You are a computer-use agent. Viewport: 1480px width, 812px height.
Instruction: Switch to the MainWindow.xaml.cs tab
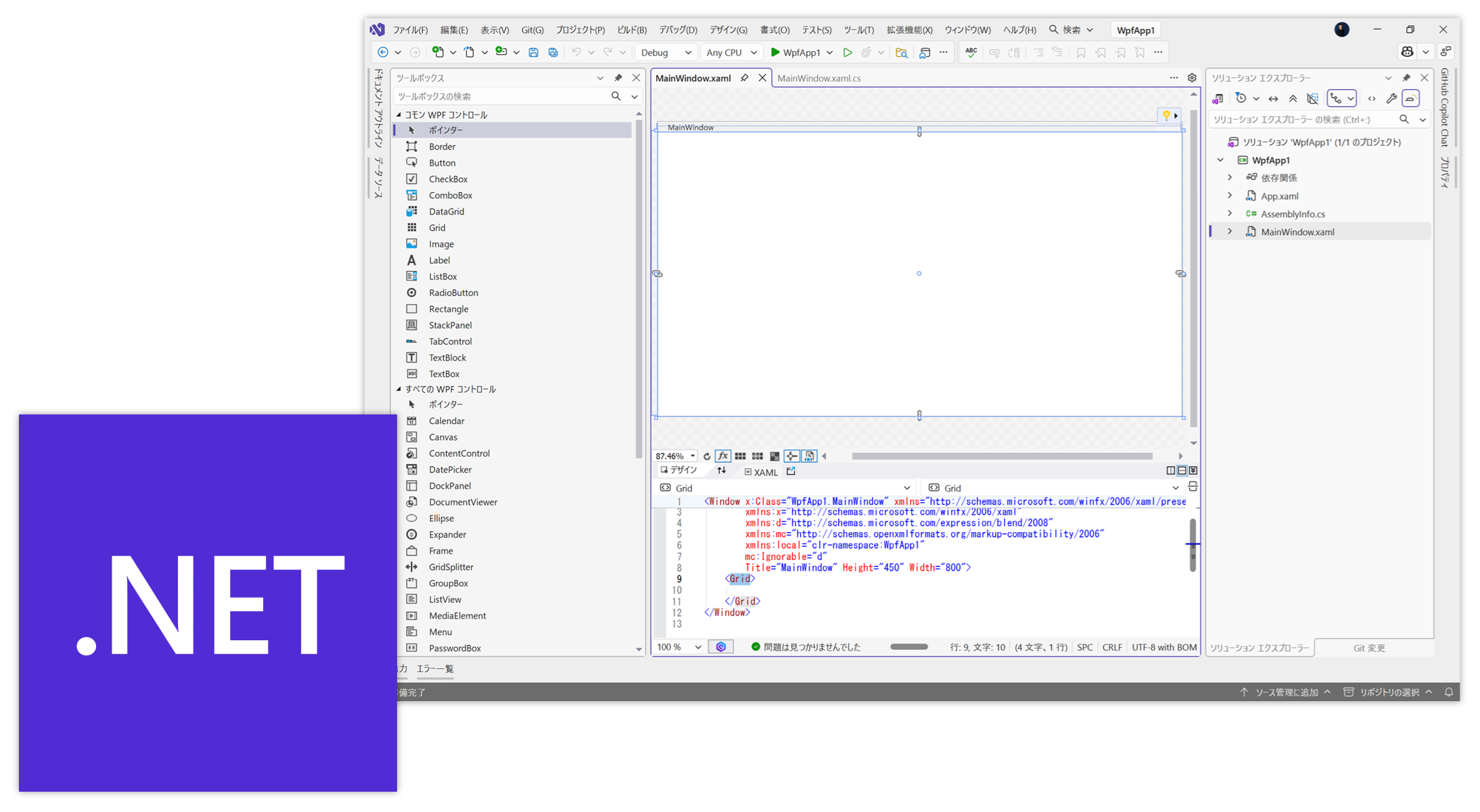[818, 78]
